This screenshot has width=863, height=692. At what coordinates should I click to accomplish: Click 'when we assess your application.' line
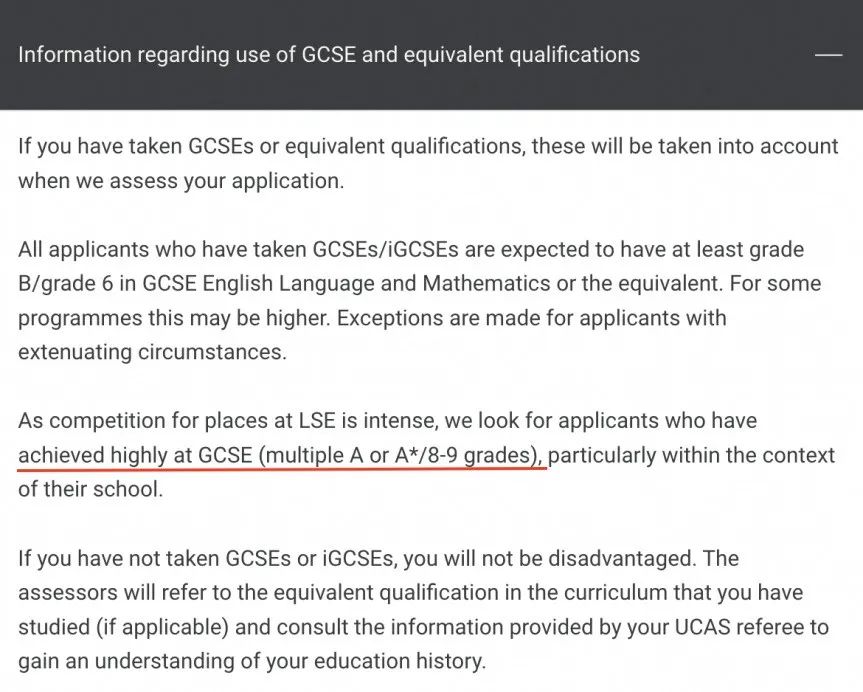point(181,181)
